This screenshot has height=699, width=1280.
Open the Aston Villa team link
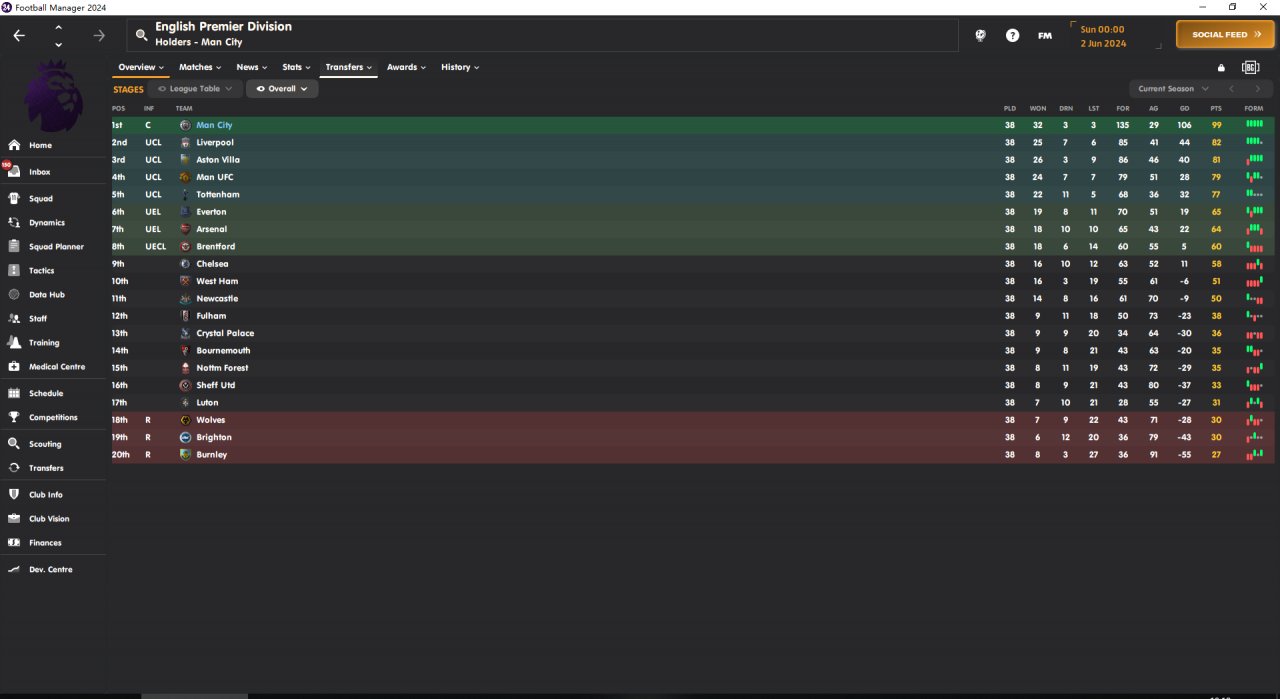218,160
